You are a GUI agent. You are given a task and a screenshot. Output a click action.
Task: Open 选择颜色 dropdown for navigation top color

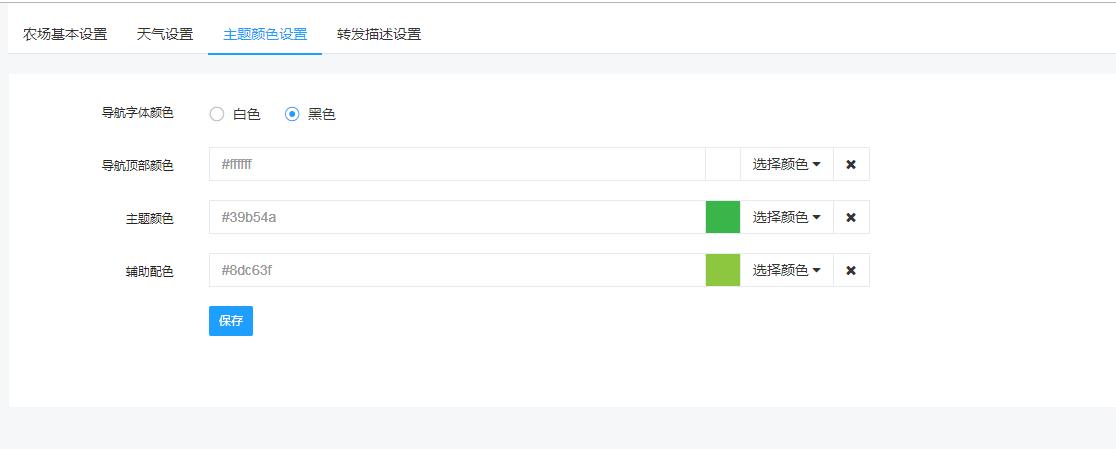pyautogui.click(x=786, y=164)
